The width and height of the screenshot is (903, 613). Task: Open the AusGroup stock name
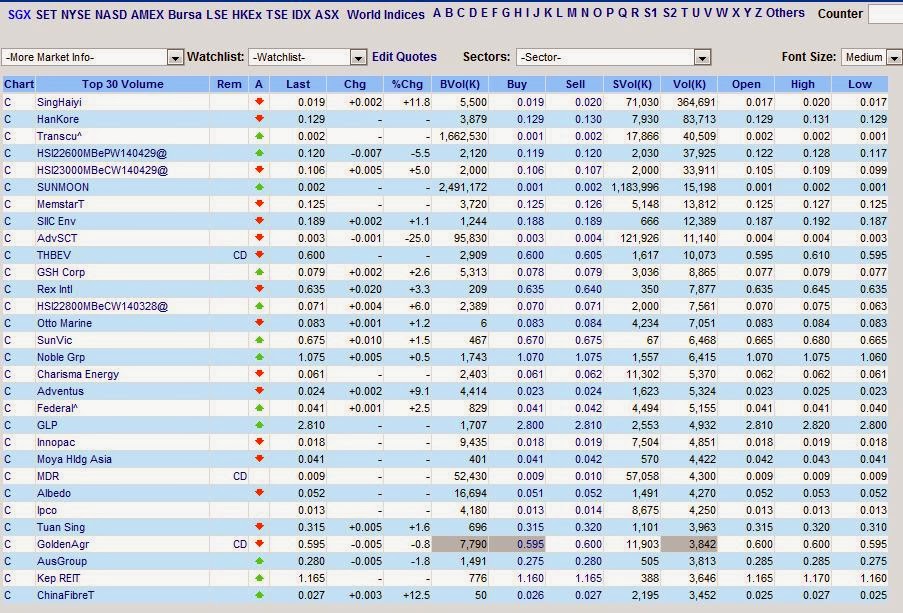(62, 561)
